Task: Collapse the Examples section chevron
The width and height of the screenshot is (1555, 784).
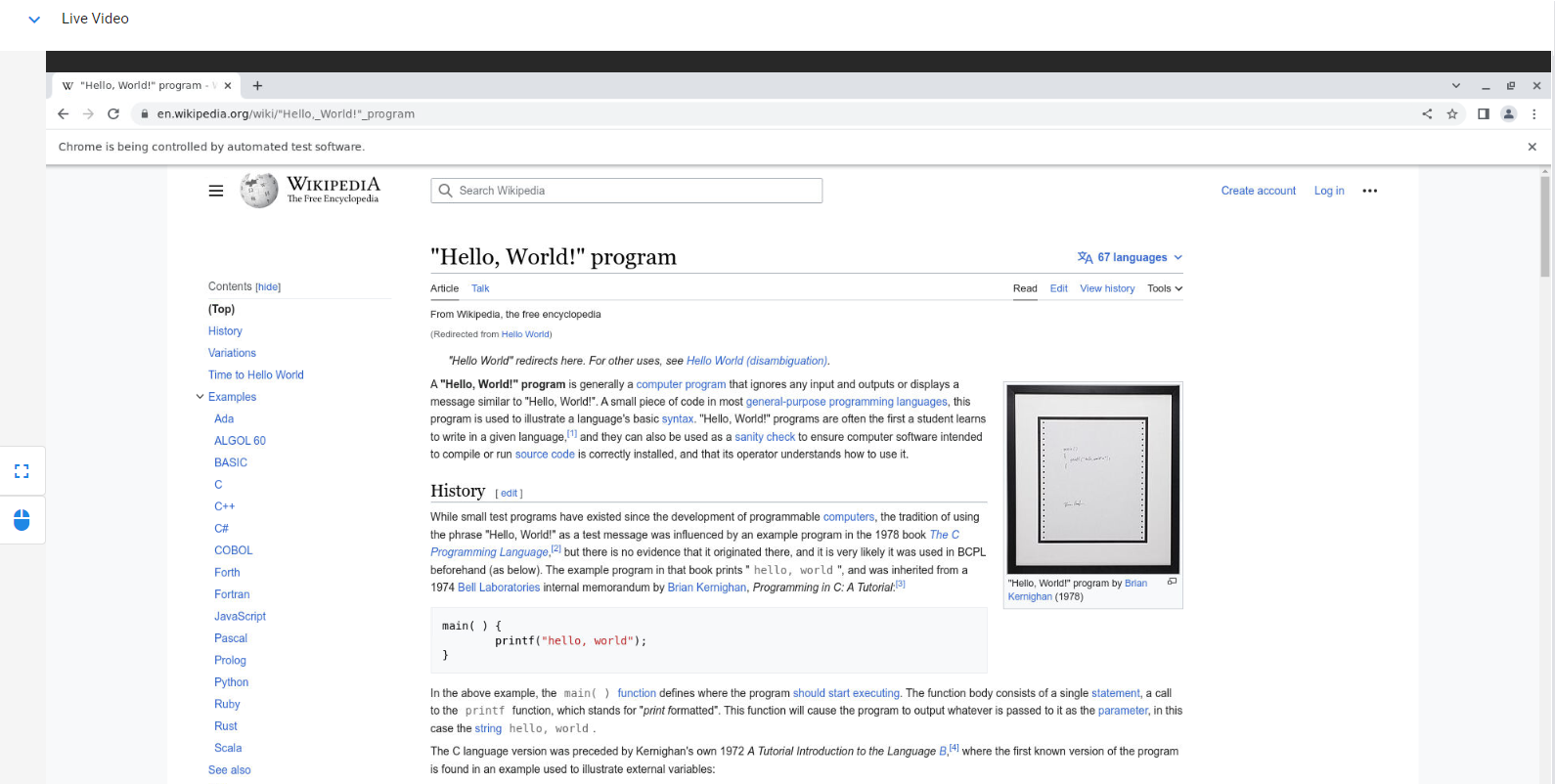Action: click(x=200, y=397)
